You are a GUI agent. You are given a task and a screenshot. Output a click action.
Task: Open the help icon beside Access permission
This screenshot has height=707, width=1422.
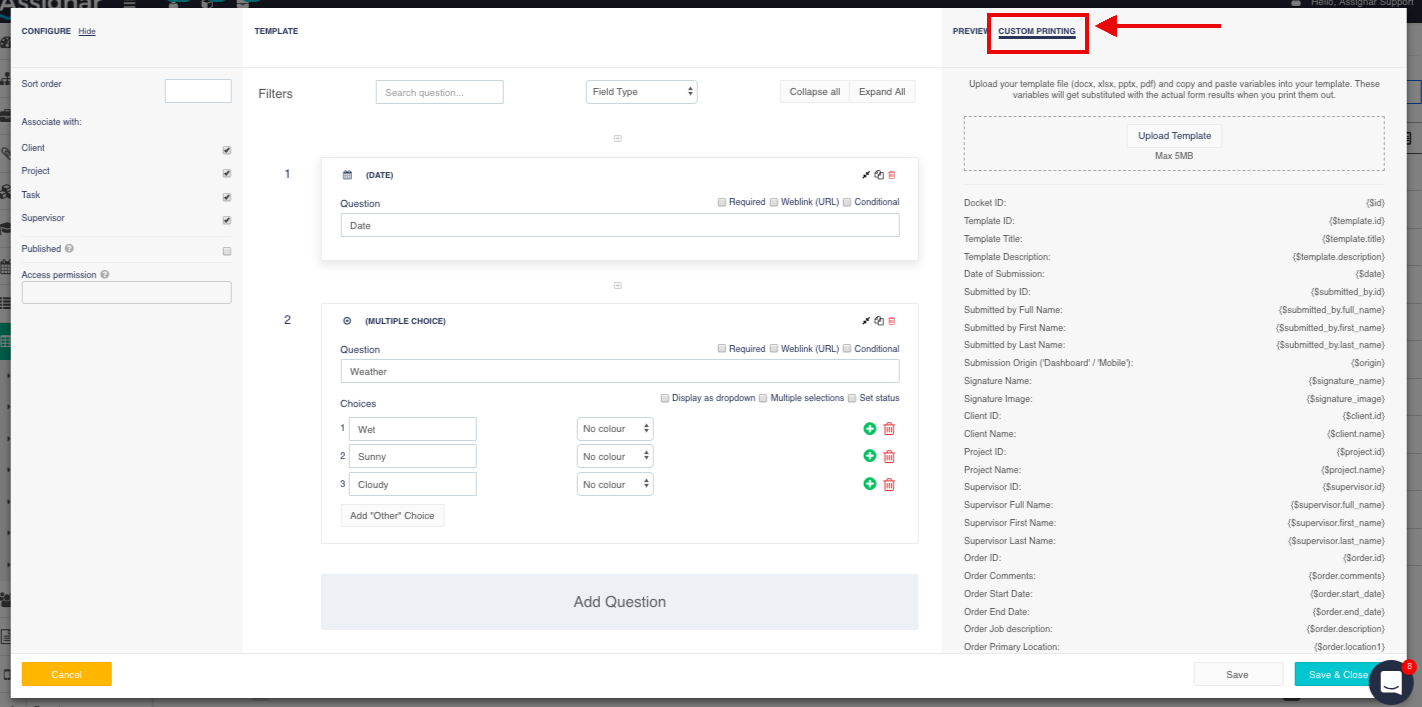tap(105, 274)
